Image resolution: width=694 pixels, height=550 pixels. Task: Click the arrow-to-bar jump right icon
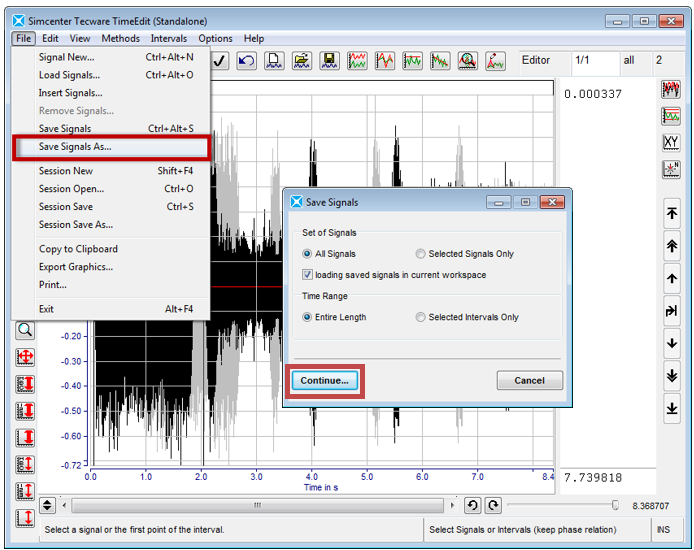[672, 311]
